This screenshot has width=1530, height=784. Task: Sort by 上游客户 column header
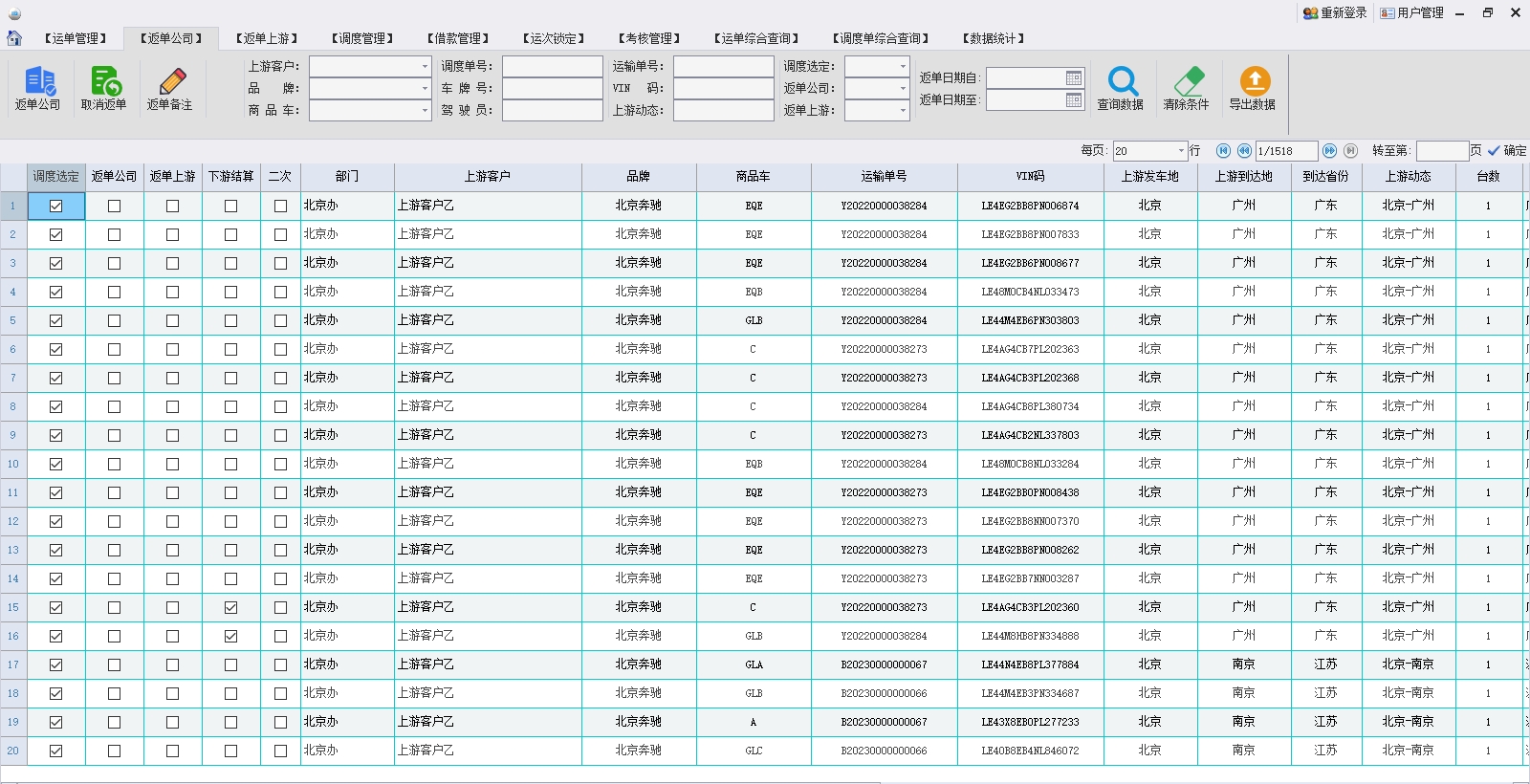pos(488,177)
